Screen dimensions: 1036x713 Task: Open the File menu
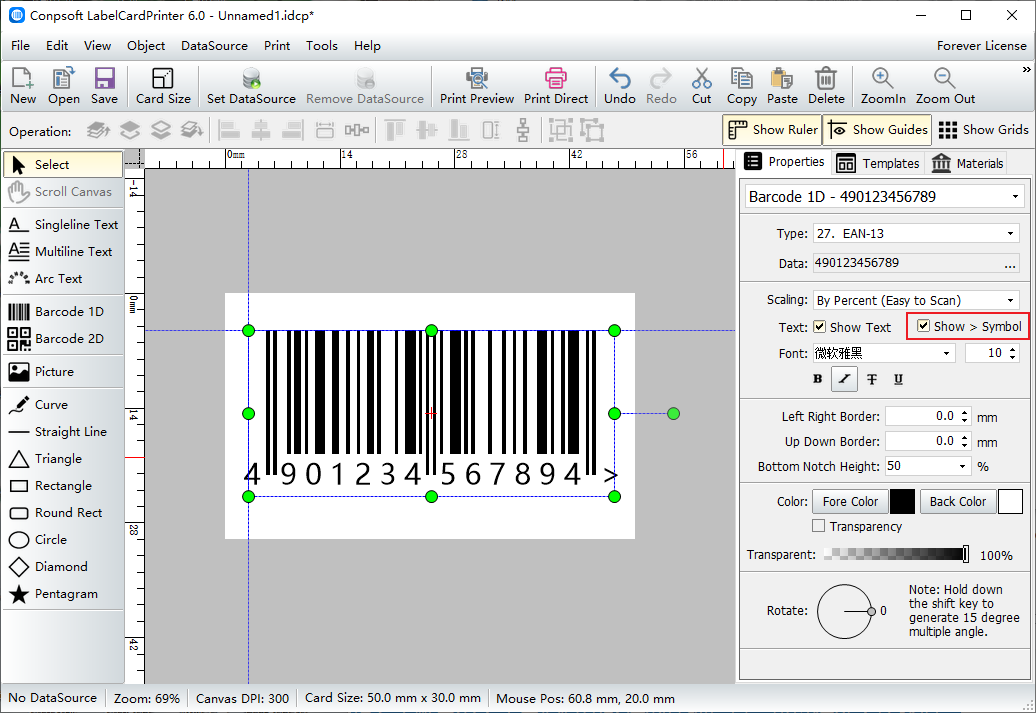20,46
